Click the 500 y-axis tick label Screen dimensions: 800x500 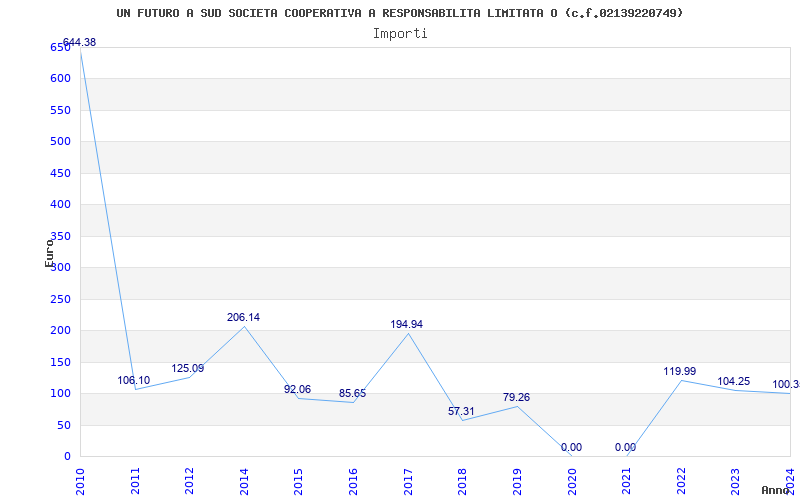pyautogui.click(x=60, y=141)
